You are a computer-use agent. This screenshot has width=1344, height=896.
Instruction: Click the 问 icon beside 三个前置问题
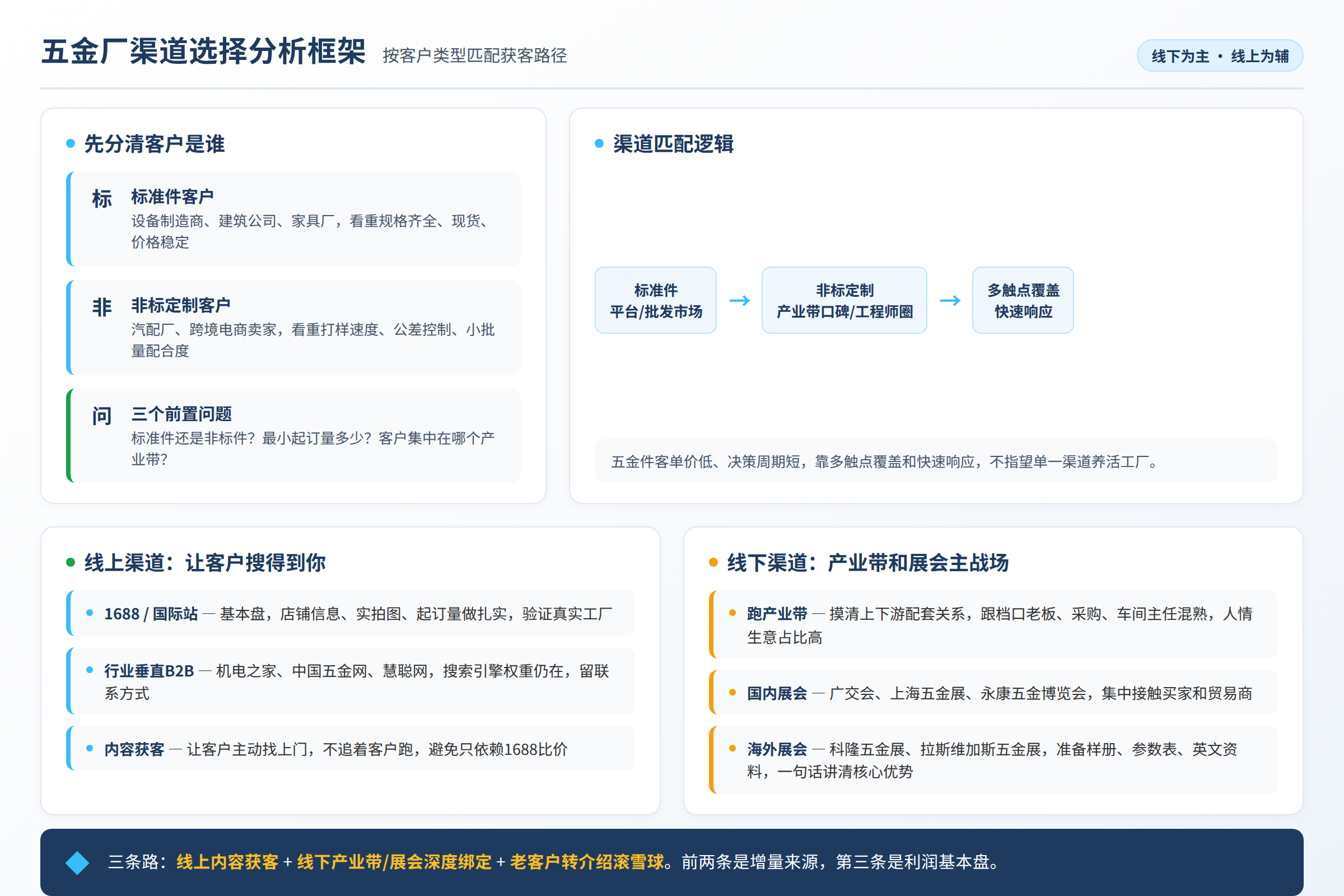tap(102, 416)
